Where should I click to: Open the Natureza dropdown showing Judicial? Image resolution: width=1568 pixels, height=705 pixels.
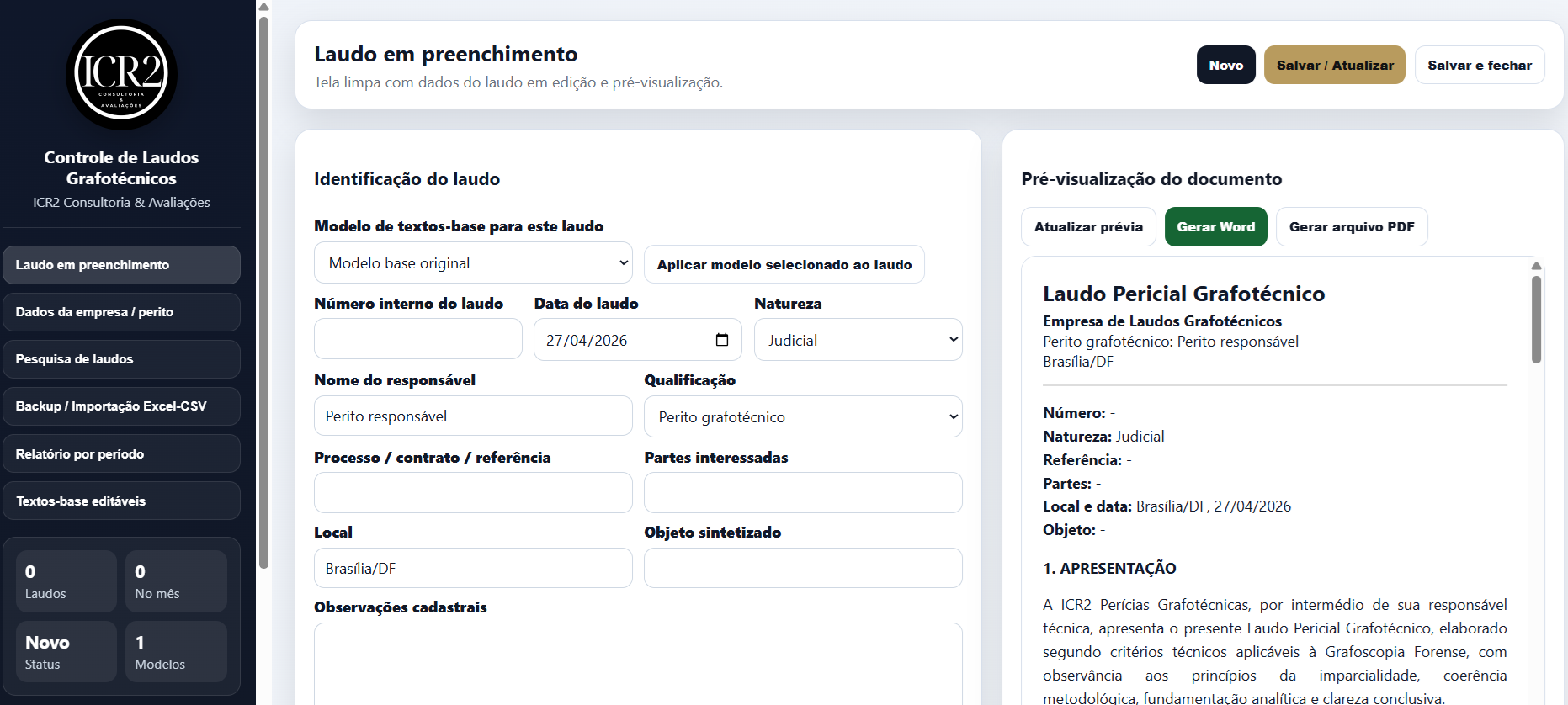858,340
